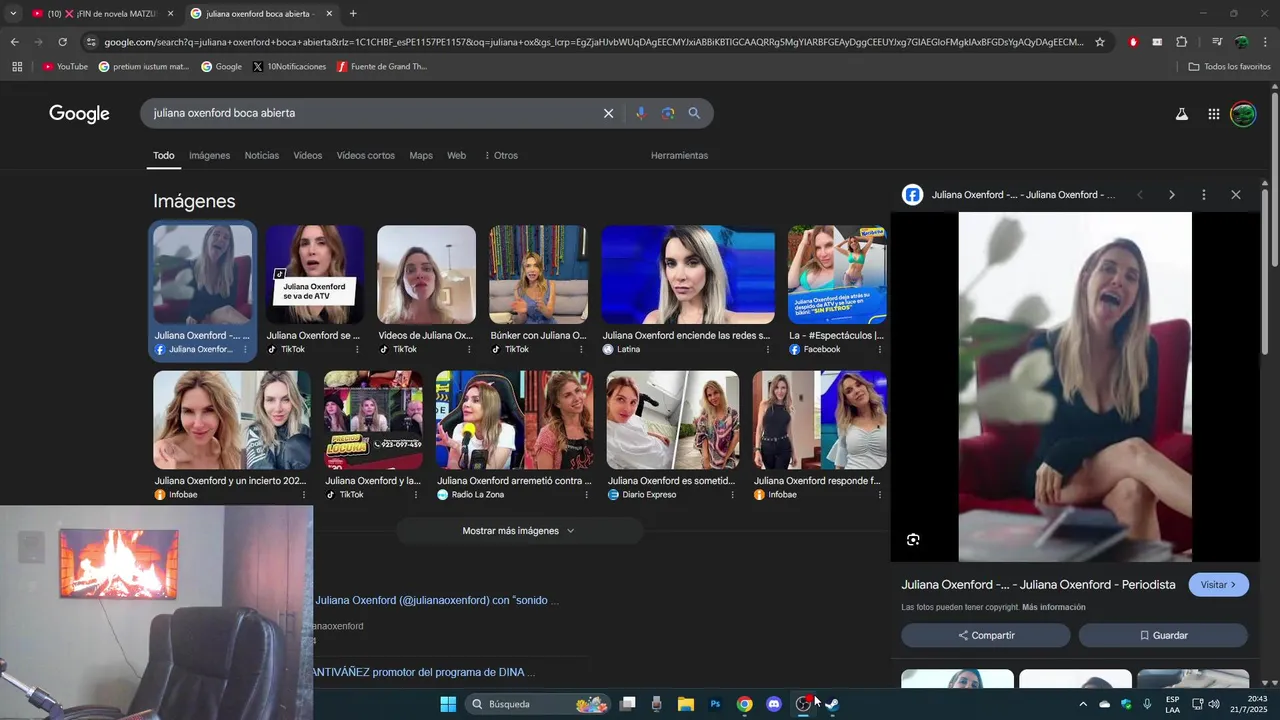Open YouTube bookmark
The width and height of the screenshot is (1280, 720).
coord(65,67)
